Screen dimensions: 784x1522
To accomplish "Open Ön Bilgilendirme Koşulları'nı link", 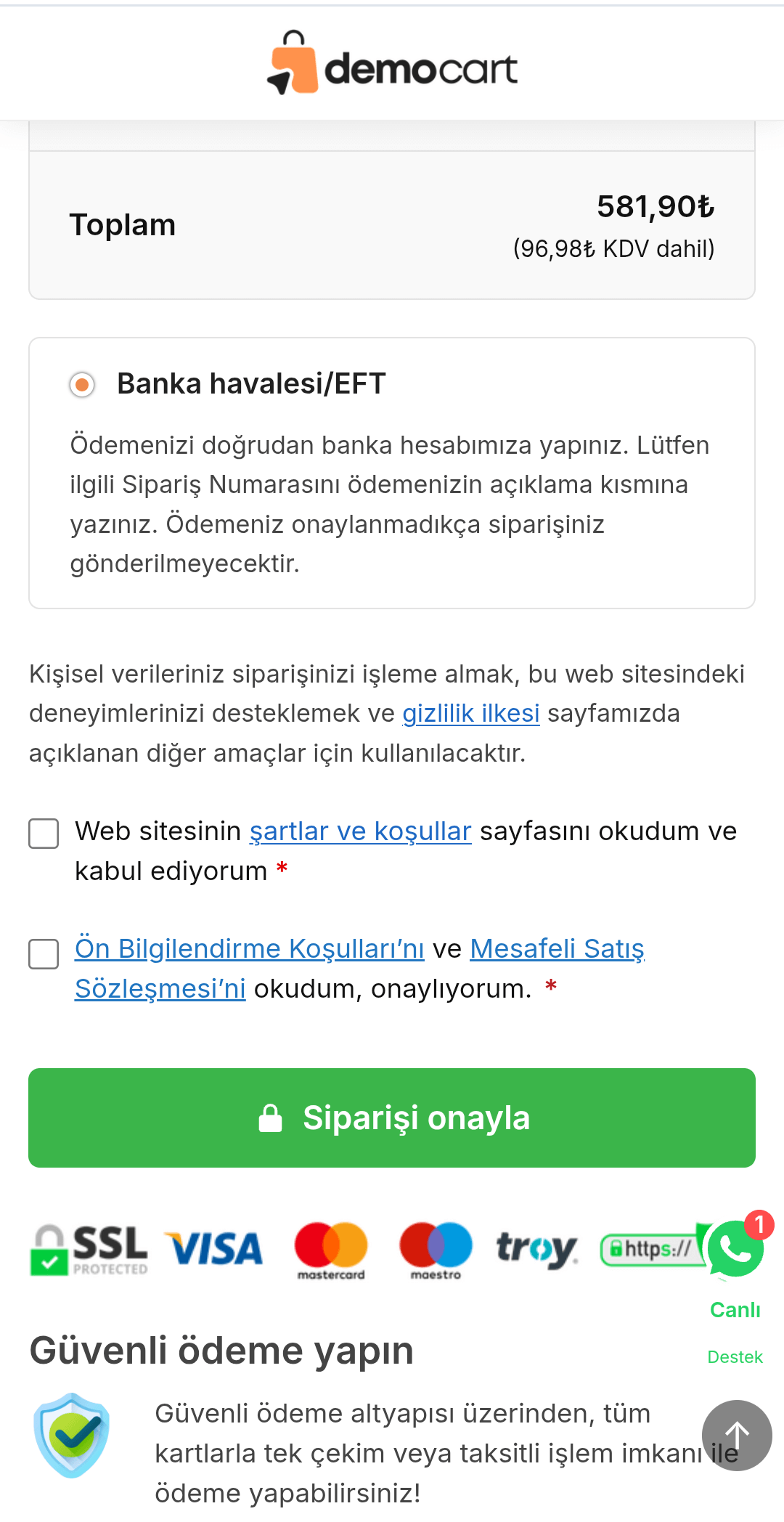I will pos(249,949).
